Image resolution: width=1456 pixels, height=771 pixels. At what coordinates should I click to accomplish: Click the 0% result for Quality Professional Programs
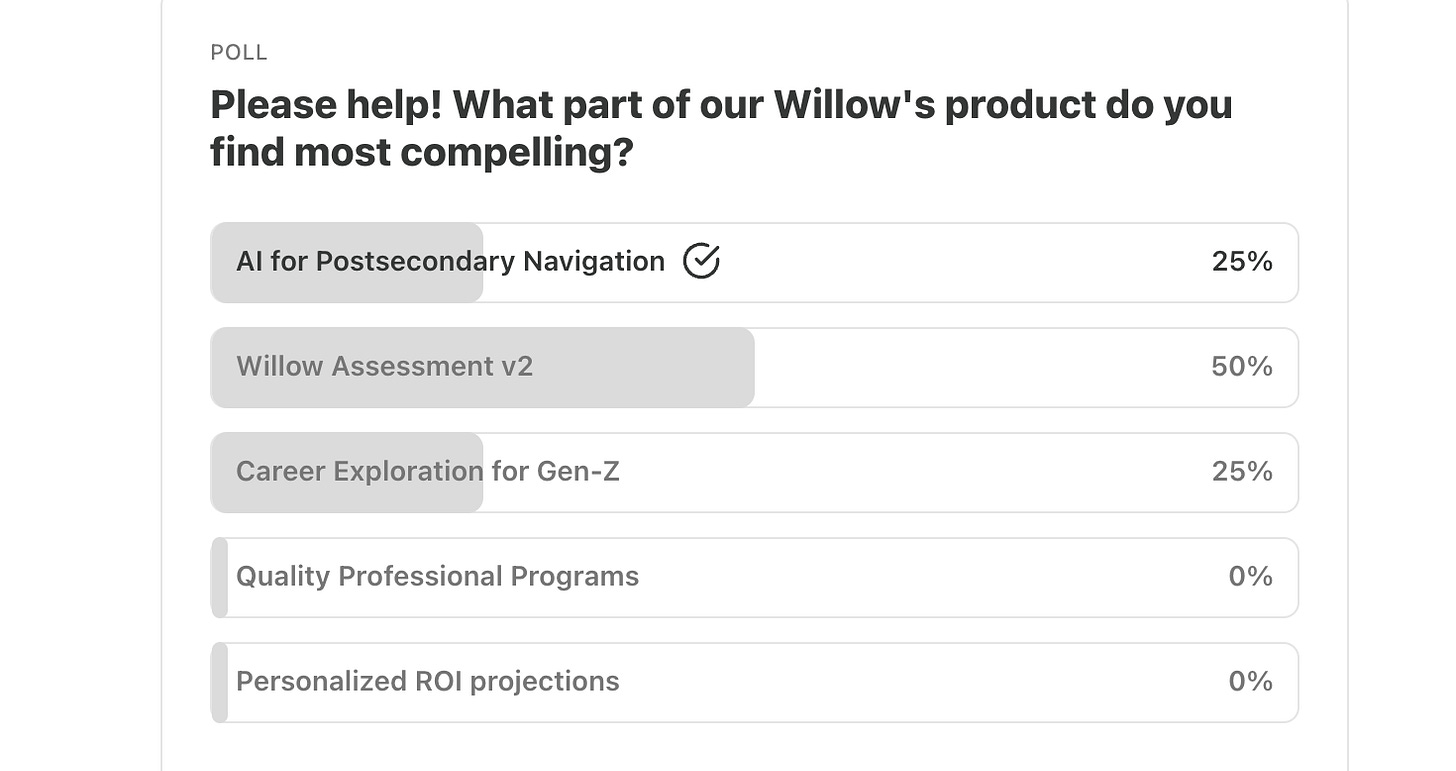click(1250, 577)
